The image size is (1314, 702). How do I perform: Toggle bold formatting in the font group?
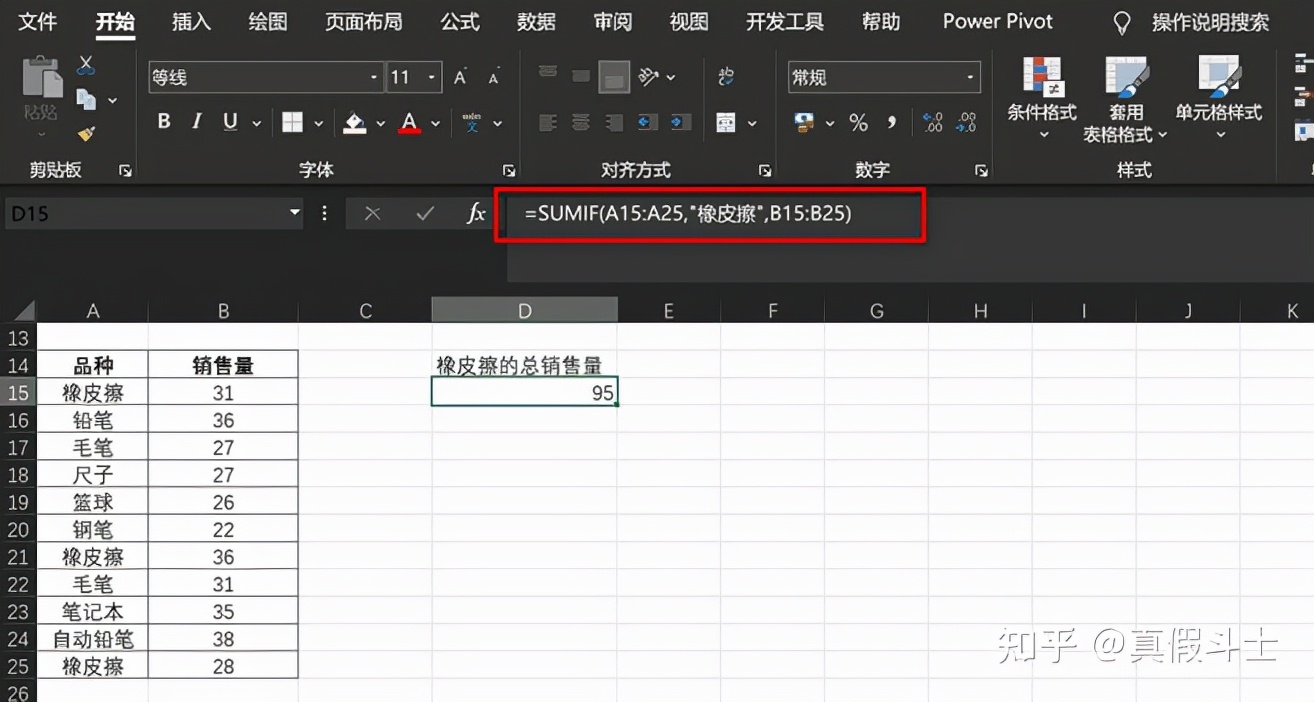click(x=164, y=121)
